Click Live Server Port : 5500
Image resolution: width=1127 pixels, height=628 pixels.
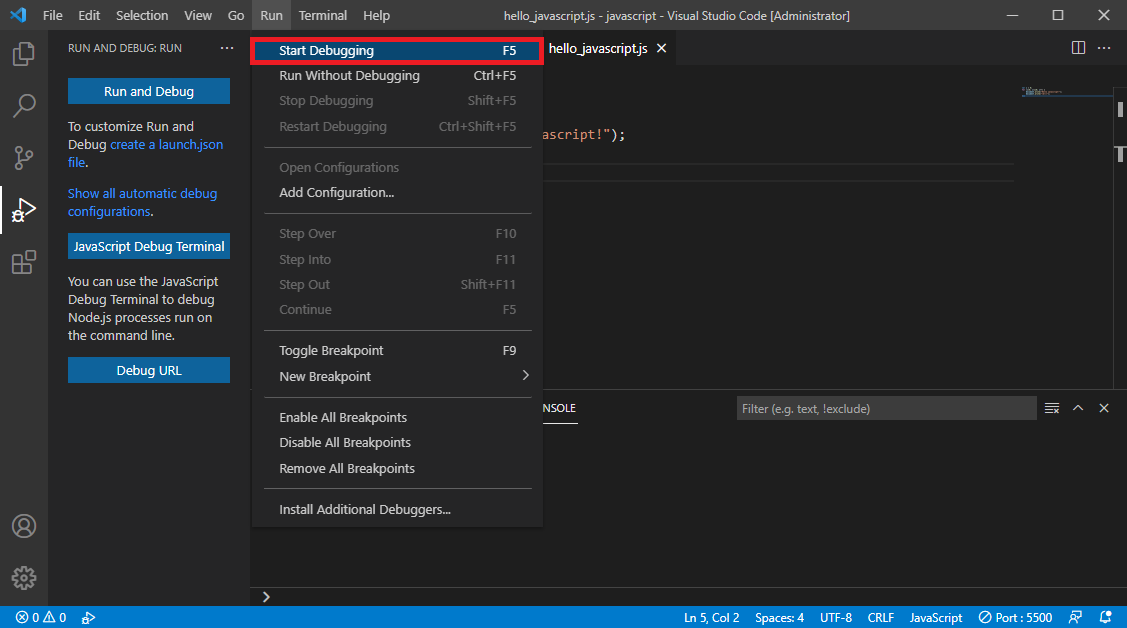pos(1015,617)
